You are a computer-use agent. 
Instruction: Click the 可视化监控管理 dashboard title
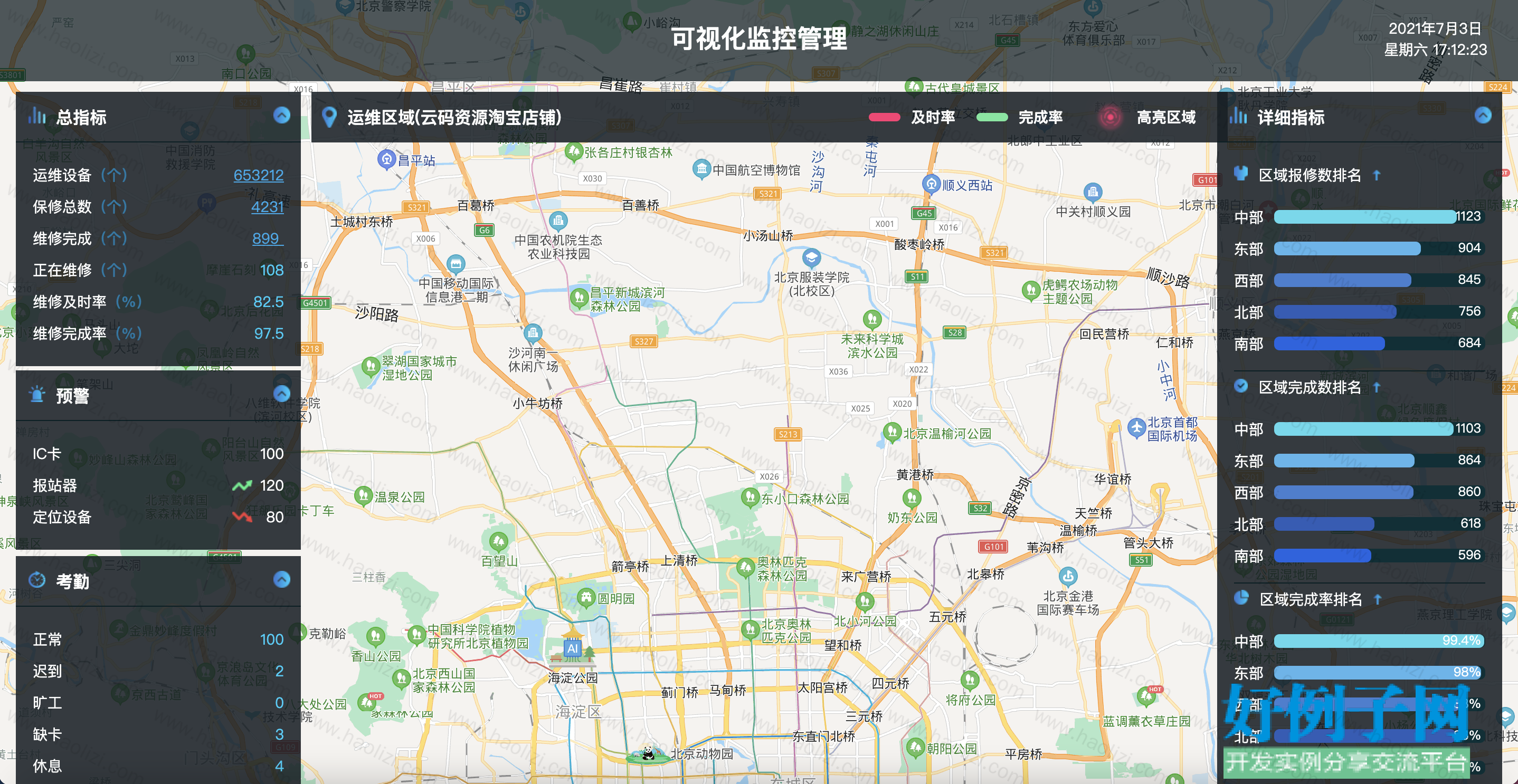[759, 39]
